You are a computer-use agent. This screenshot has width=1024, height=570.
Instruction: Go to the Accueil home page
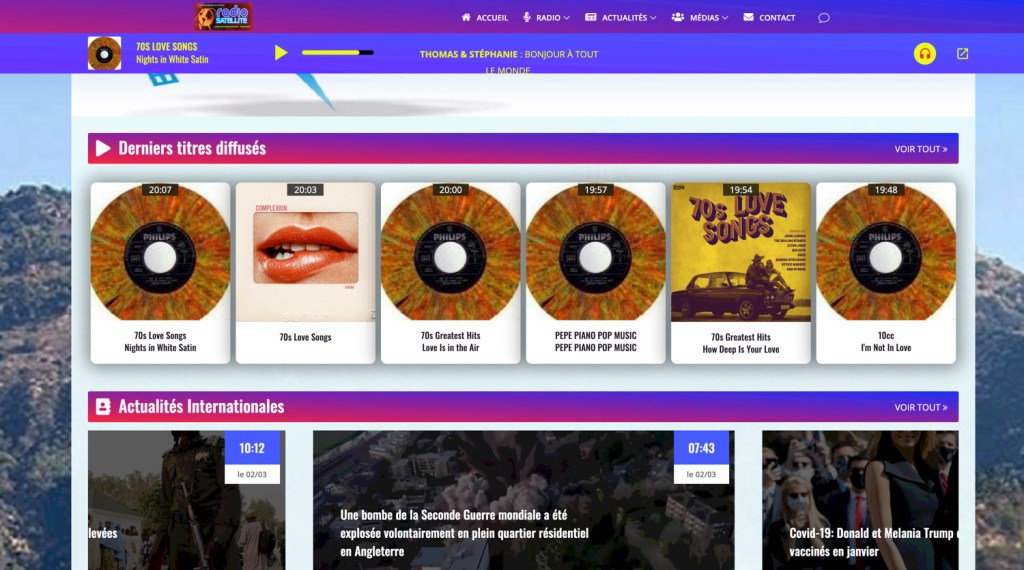click(485, 18)
